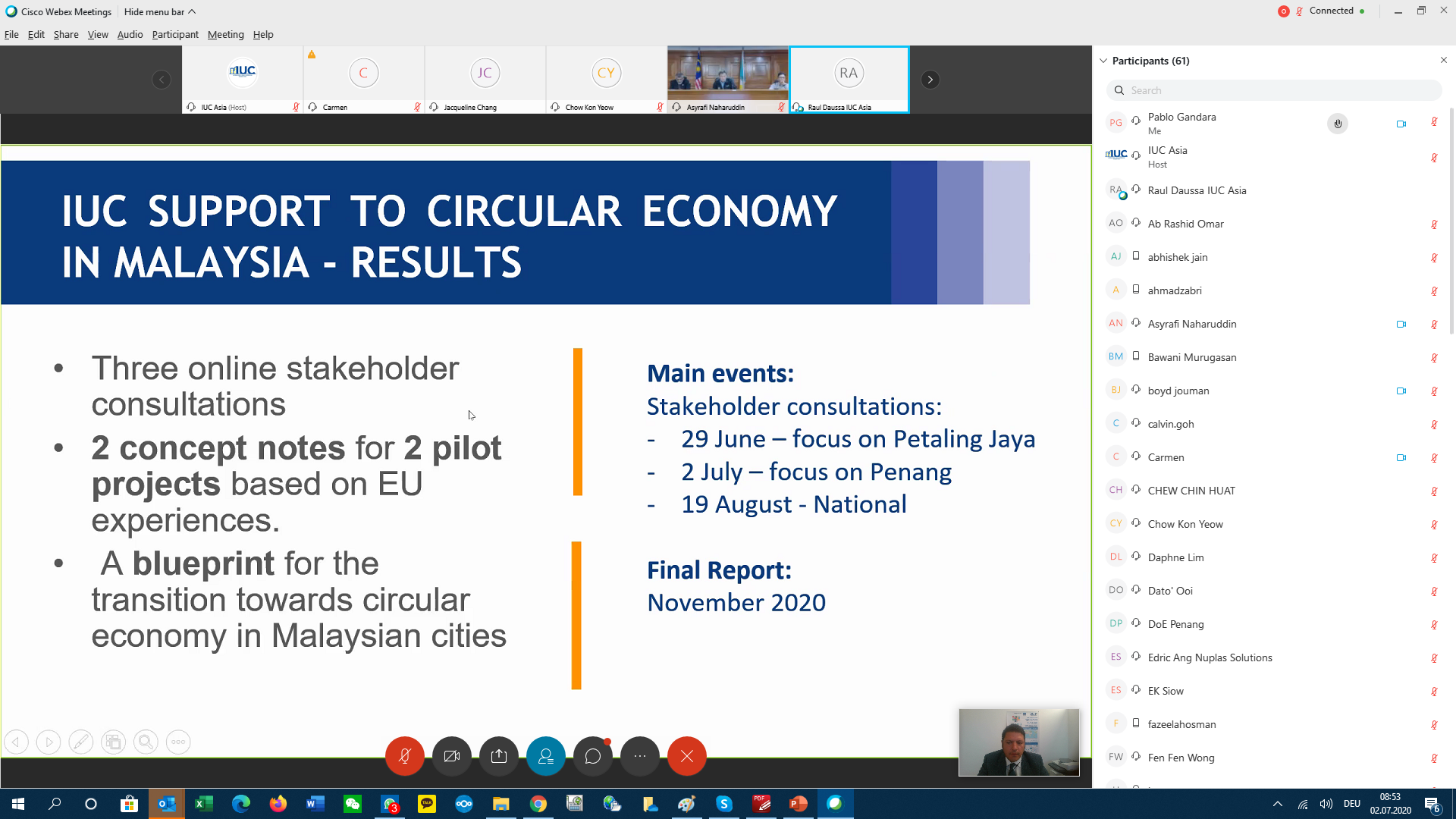The width and height of the screenshot is (1456, 819).
Task: Open the chat bubble button
Action: (x=593, y=756)
